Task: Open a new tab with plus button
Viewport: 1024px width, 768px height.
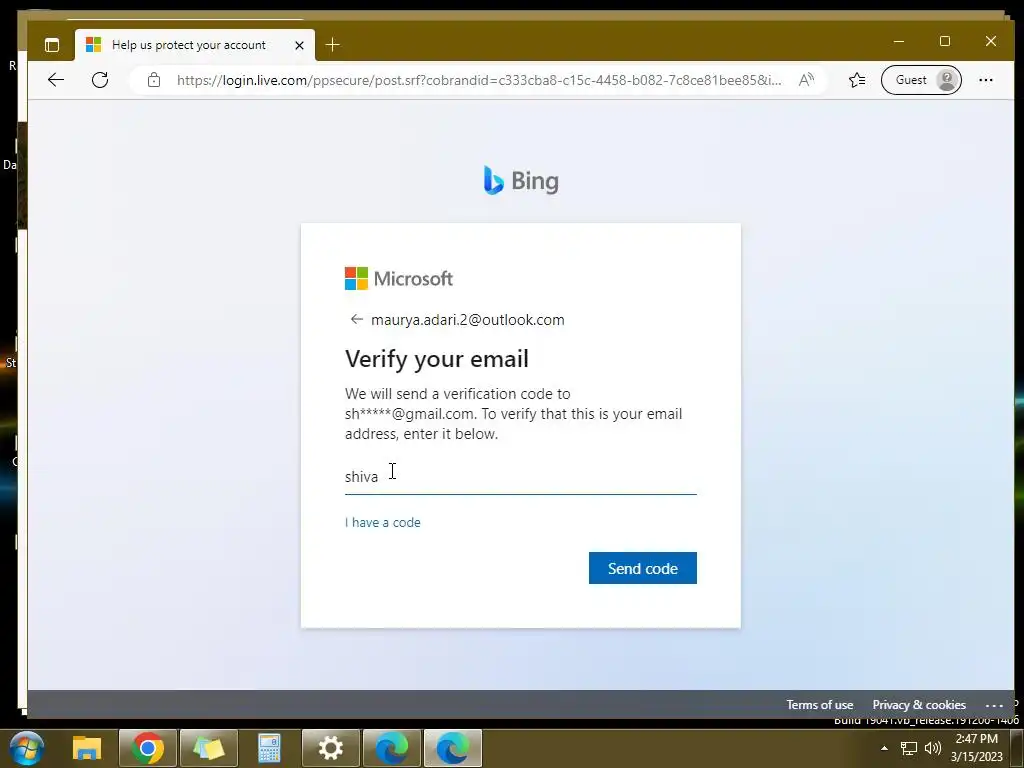Action: (332, 44)
